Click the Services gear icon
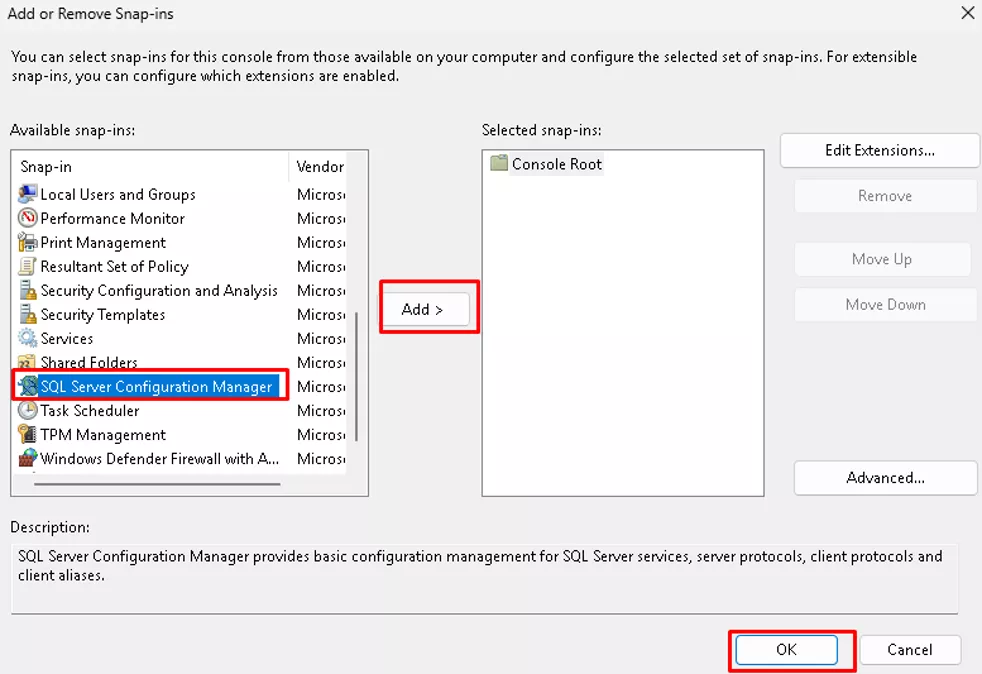The image size is (982, 674). point(28,338)
